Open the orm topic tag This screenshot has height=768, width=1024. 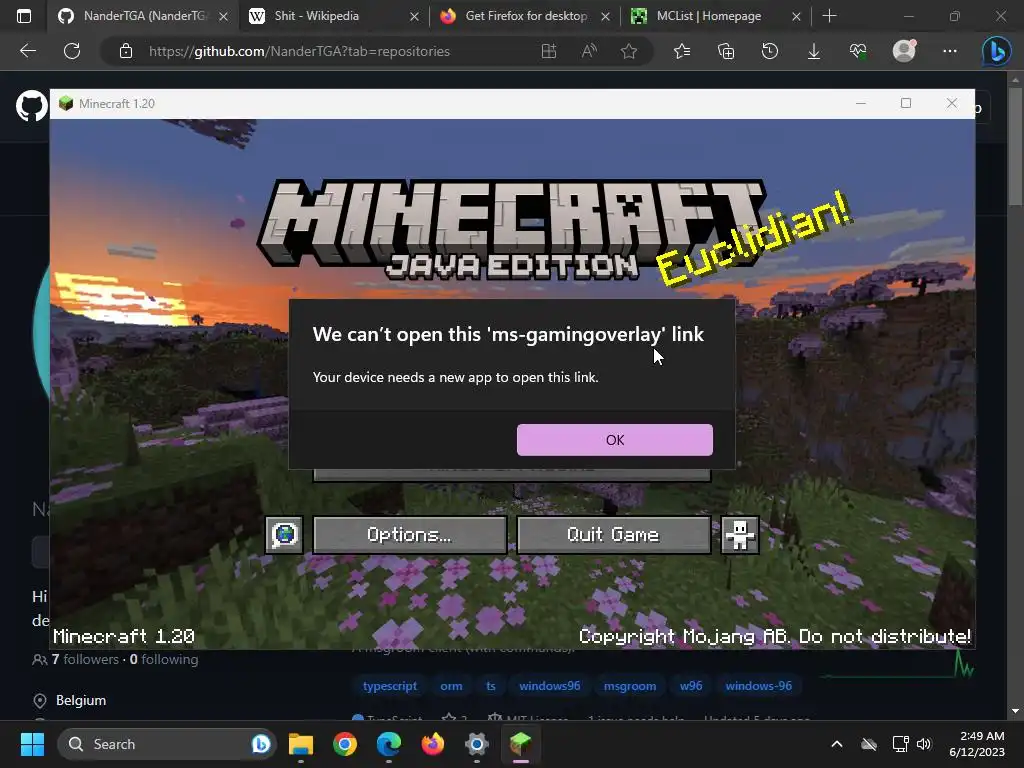click(451, 686)
